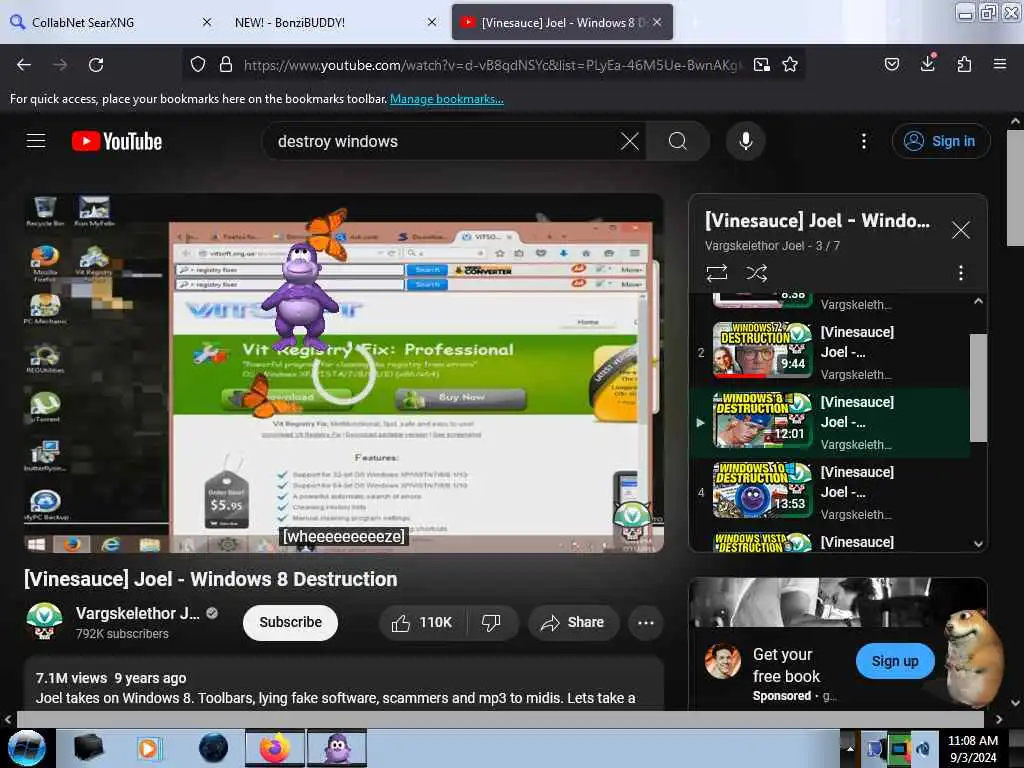The width and height of the screenshot is (1024, 768).
Task: Open the Vargskelethor J... channel name
Action: [x=138, y=613]
